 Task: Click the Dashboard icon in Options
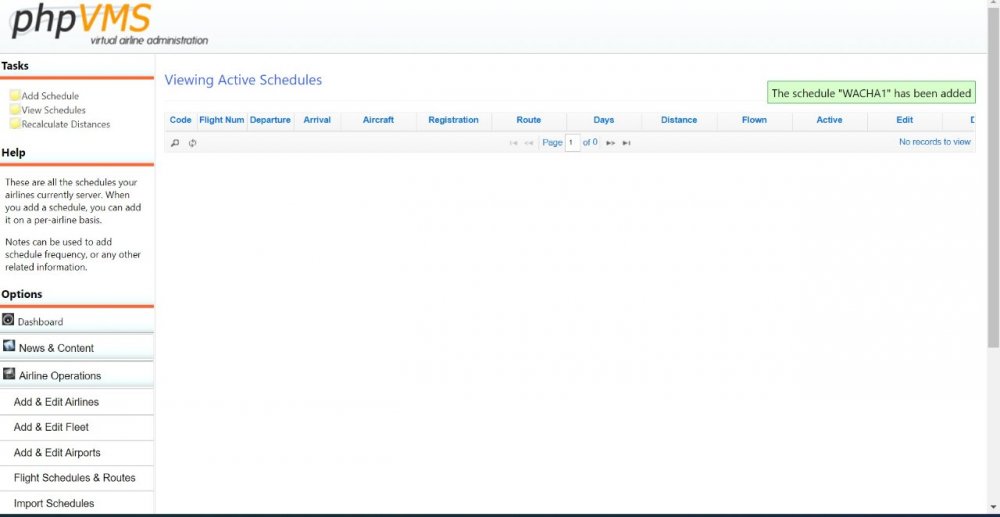pyautogui.click(x=9, y=321)
